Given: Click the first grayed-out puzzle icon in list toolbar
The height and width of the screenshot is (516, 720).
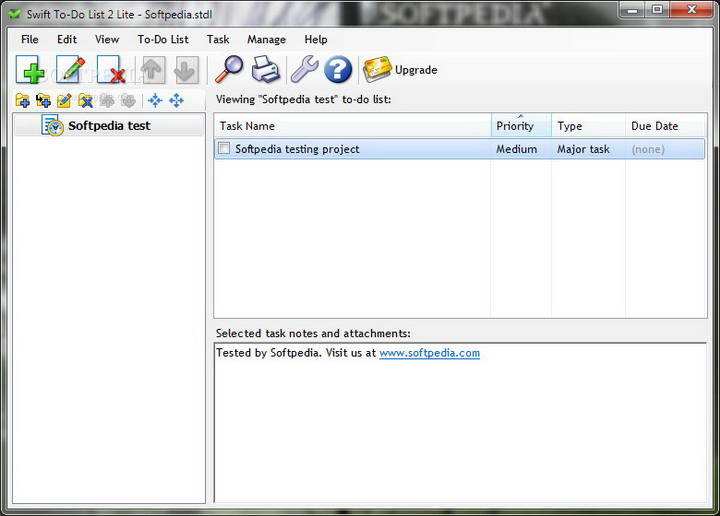Looking at the screenshot, I should (x=107, y=100).
